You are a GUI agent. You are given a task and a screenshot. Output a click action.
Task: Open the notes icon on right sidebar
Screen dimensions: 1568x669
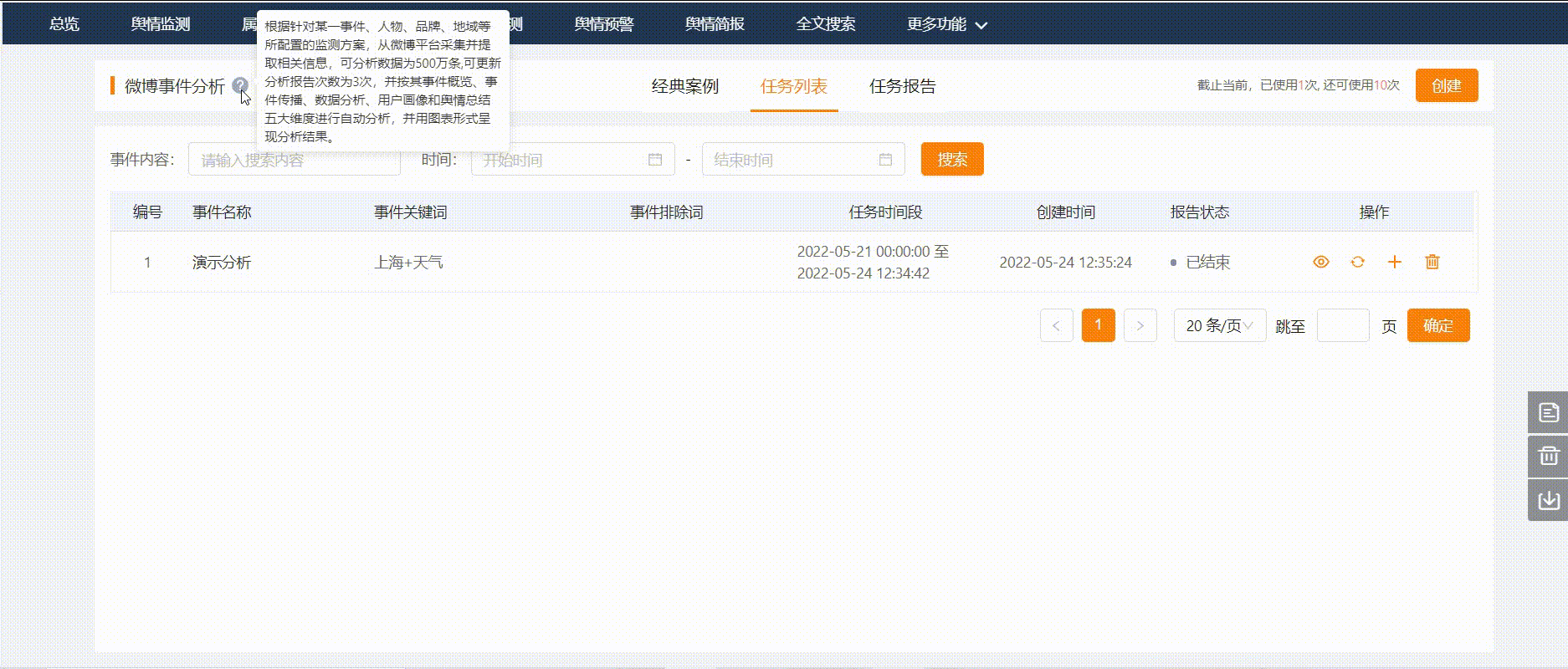point(1549,412)
